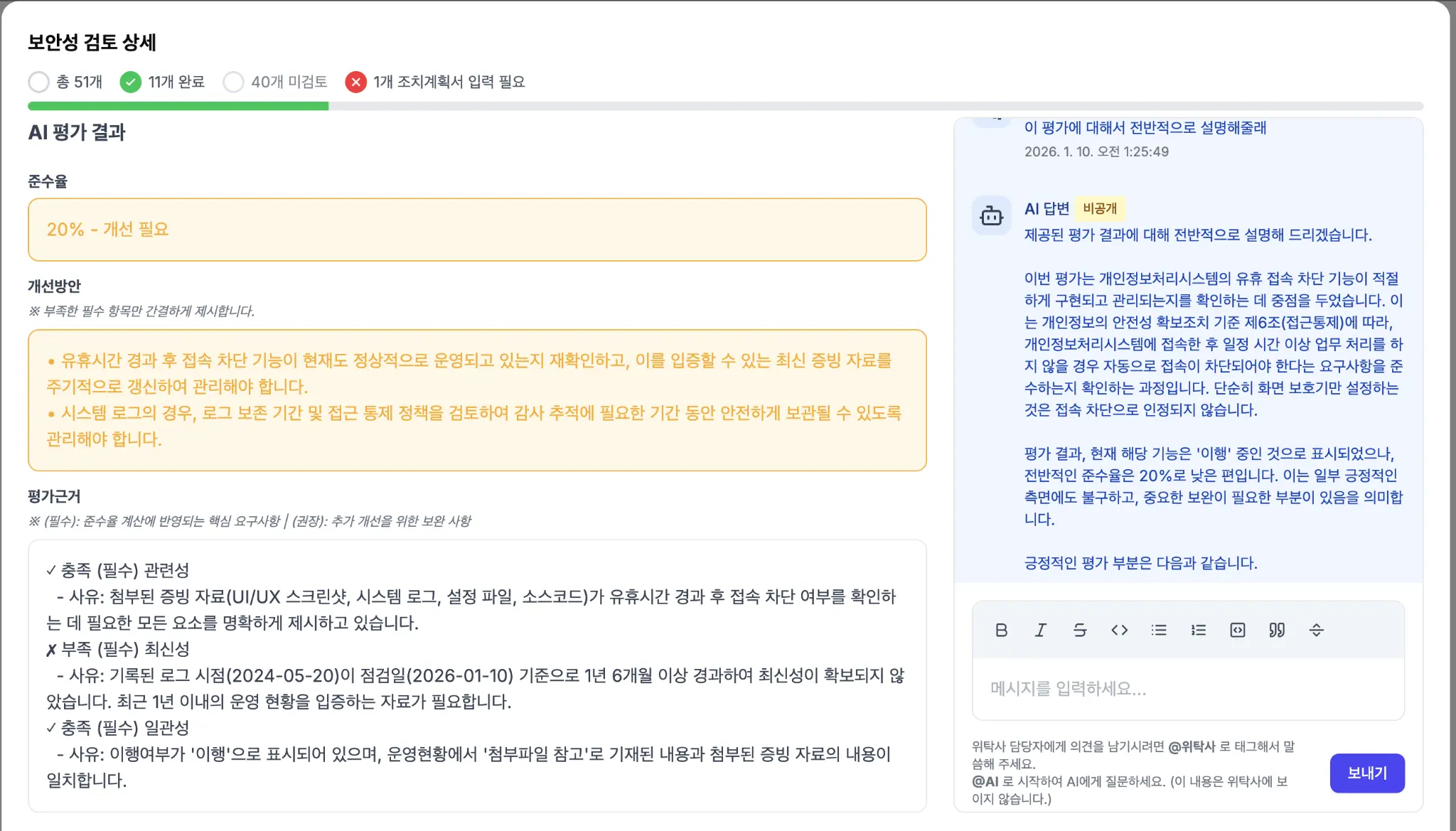
Task: Click the '@위탁사' tag hint text
Action: click(x=1192, y=746)
